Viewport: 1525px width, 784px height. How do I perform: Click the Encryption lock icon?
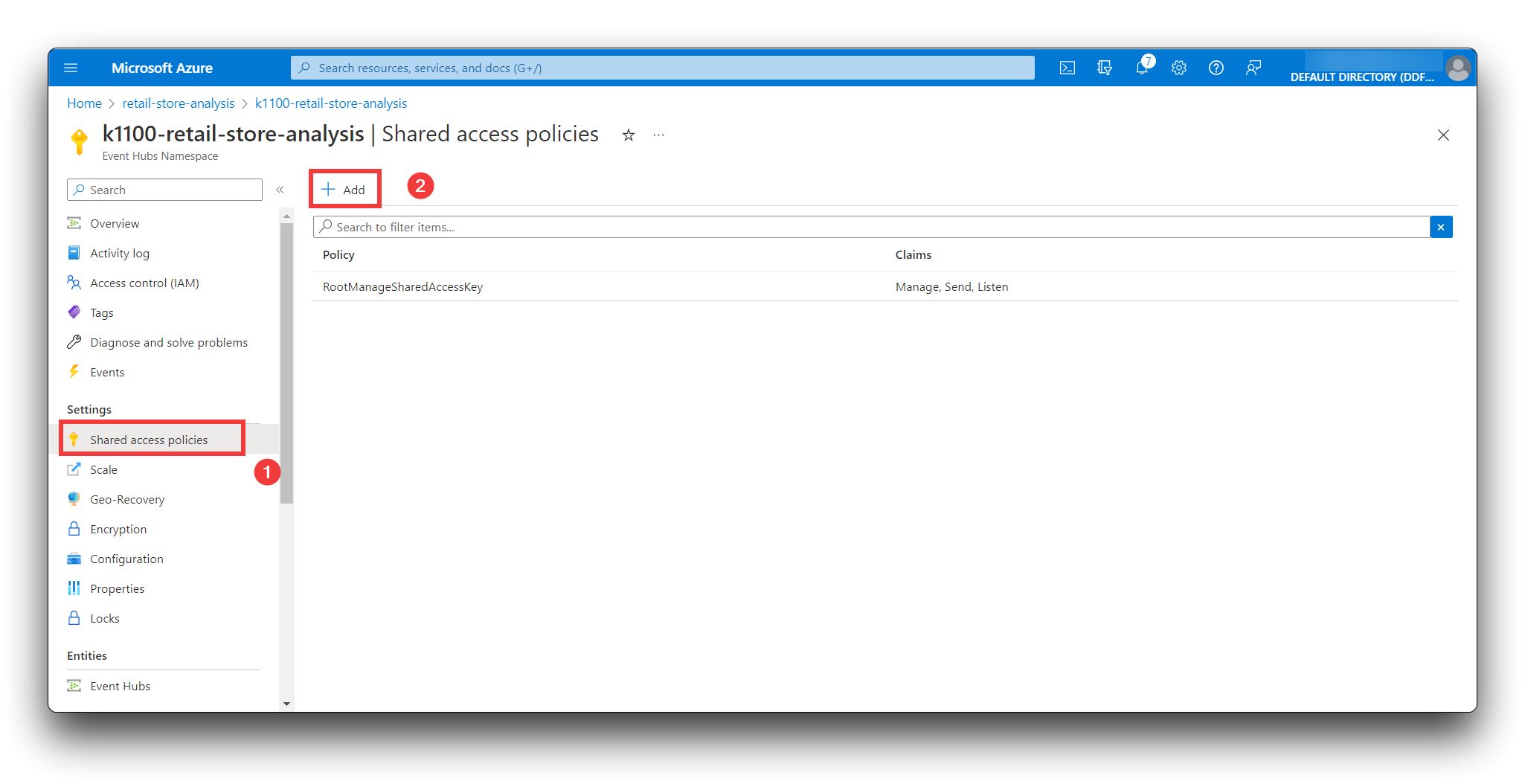(74, 529)
